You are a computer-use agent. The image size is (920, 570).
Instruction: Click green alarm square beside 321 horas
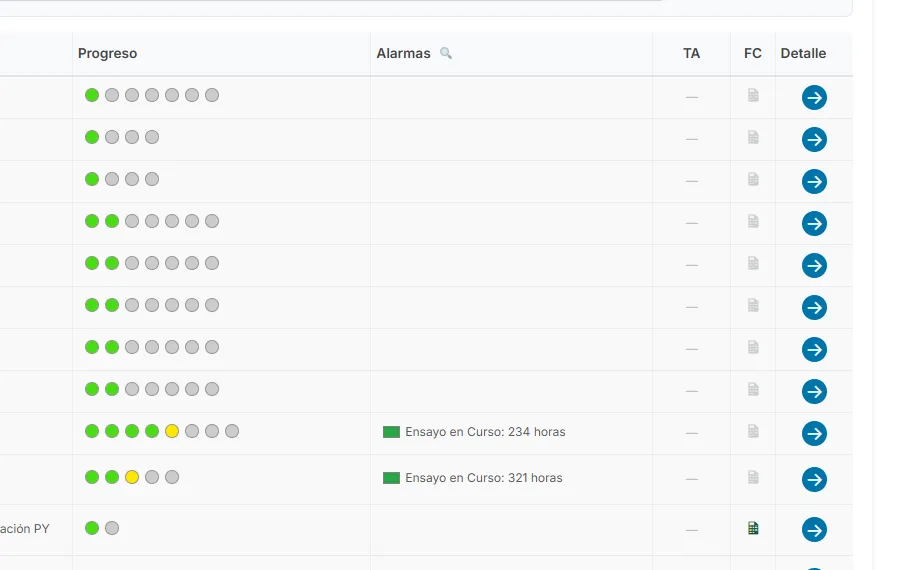tap(391, 478)
